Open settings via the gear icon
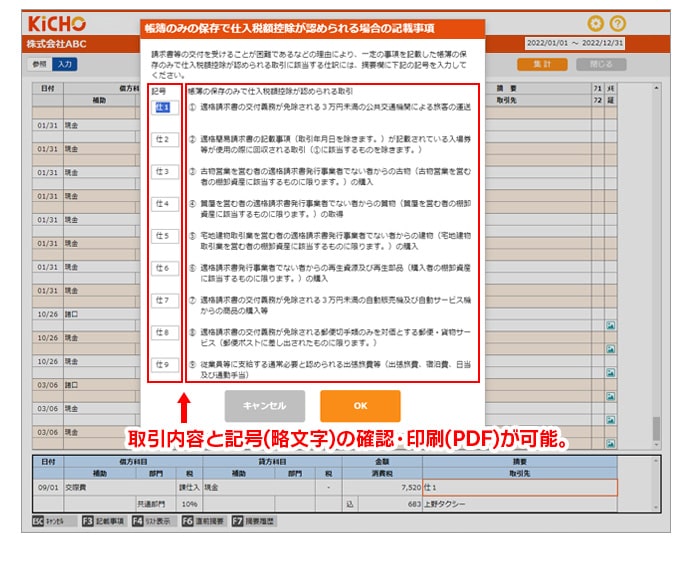693x563 pixels. click(x=595, y=23)
